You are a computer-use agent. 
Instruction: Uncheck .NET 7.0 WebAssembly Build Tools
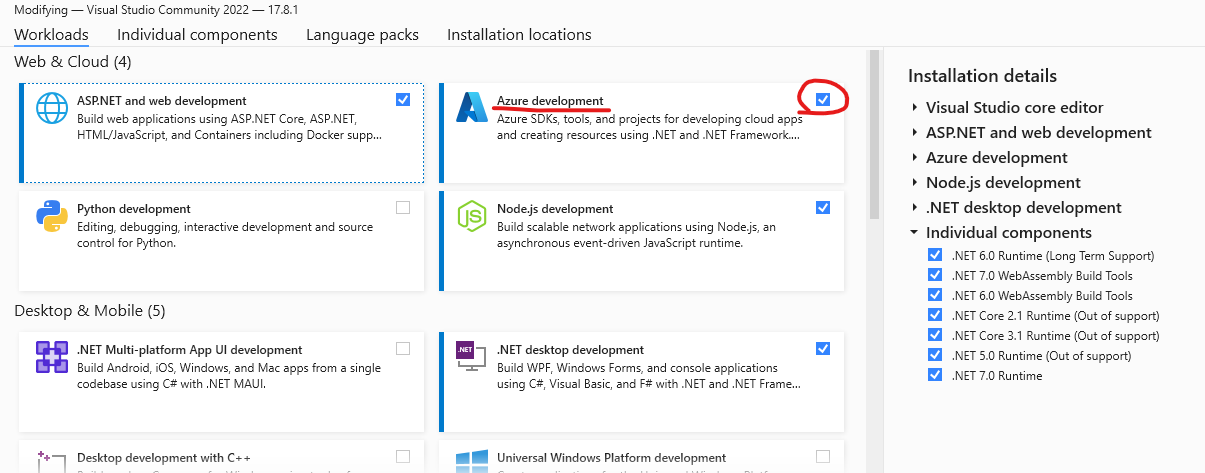pos(935,275)
